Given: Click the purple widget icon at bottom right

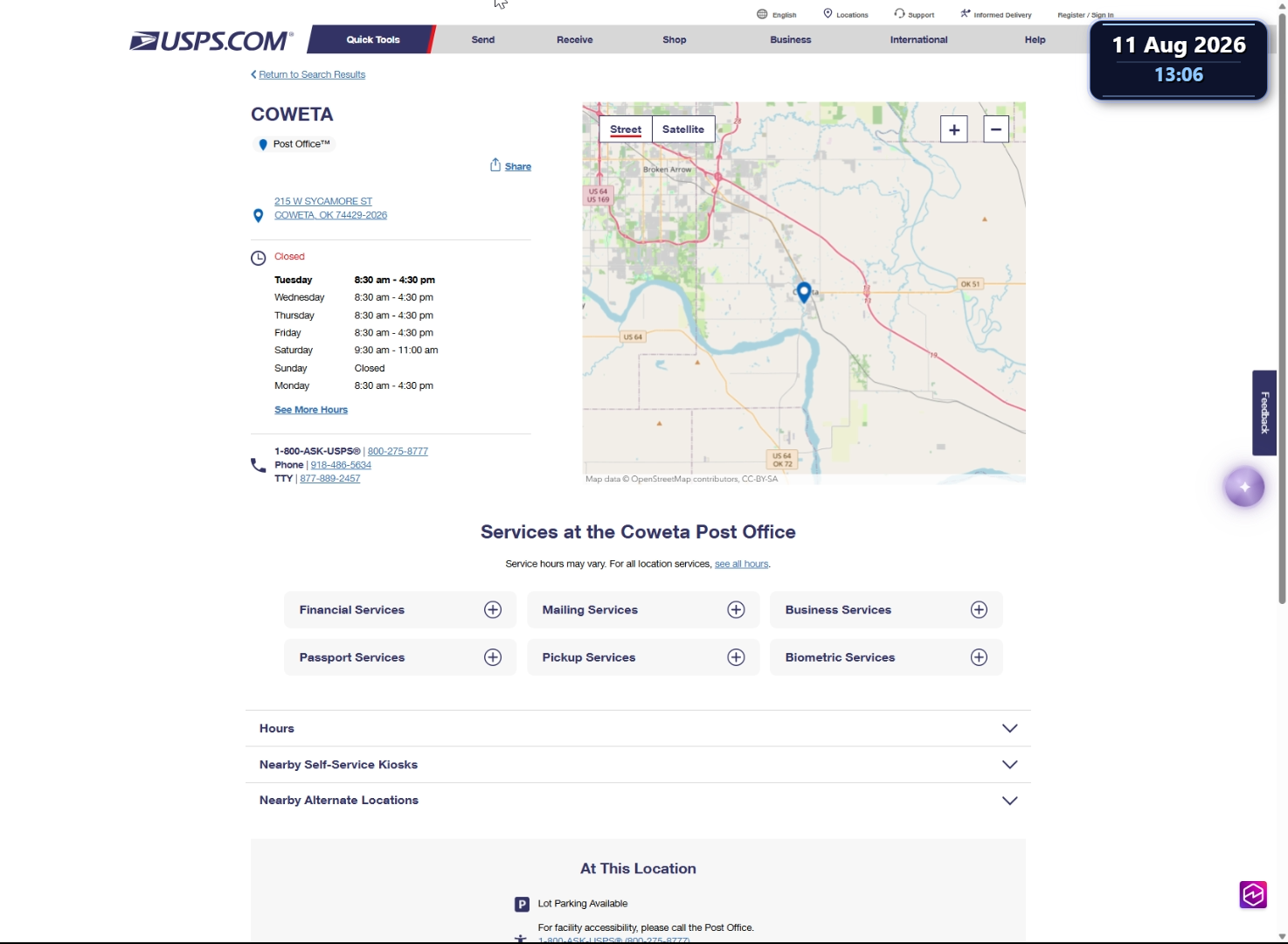Looking at the screenshot, I should tap(1253, 894).
